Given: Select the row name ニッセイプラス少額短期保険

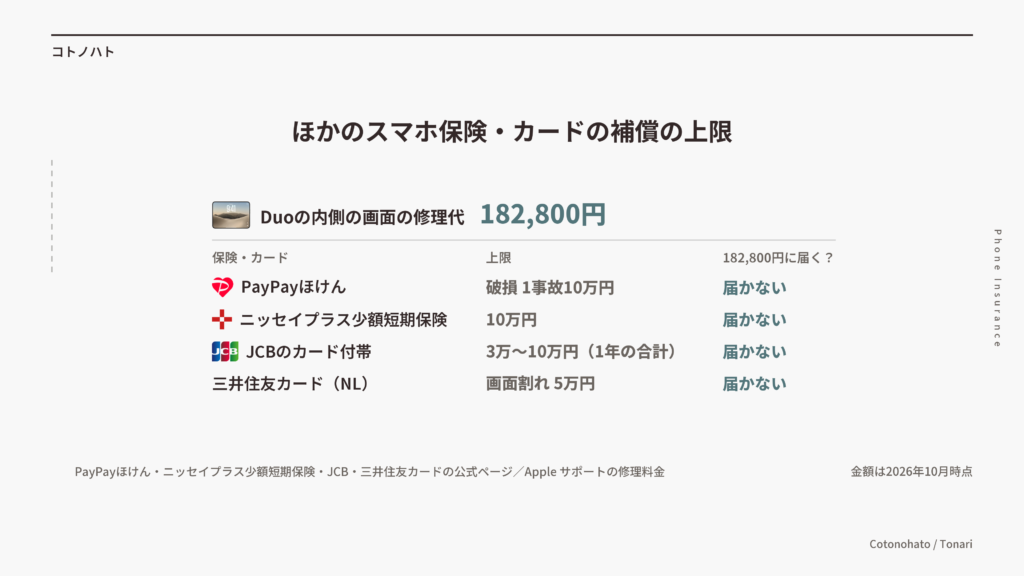Looking at the screenshot, I should [344, 319].
